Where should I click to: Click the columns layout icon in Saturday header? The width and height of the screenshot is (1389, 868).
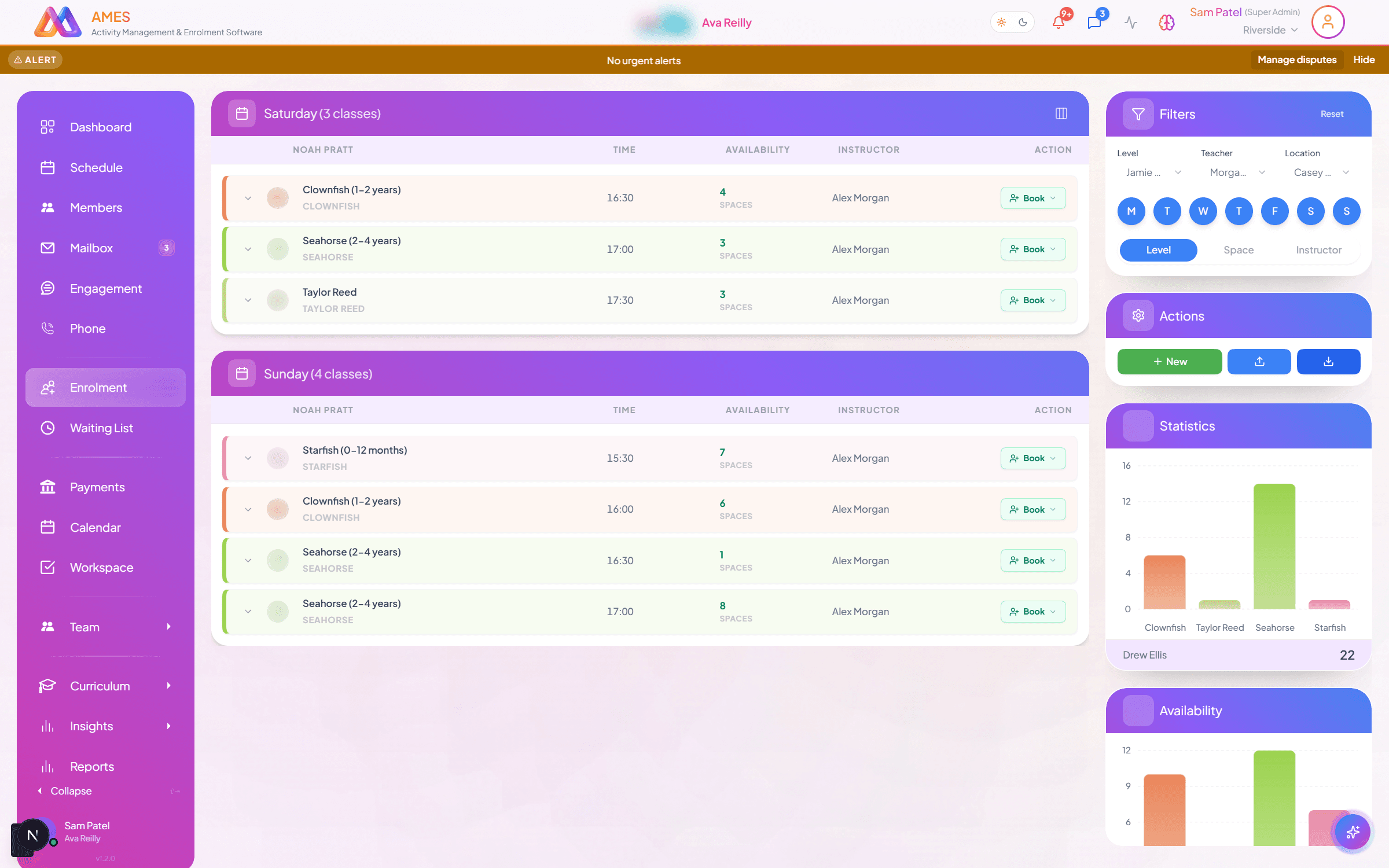(x=1061, y=113)
